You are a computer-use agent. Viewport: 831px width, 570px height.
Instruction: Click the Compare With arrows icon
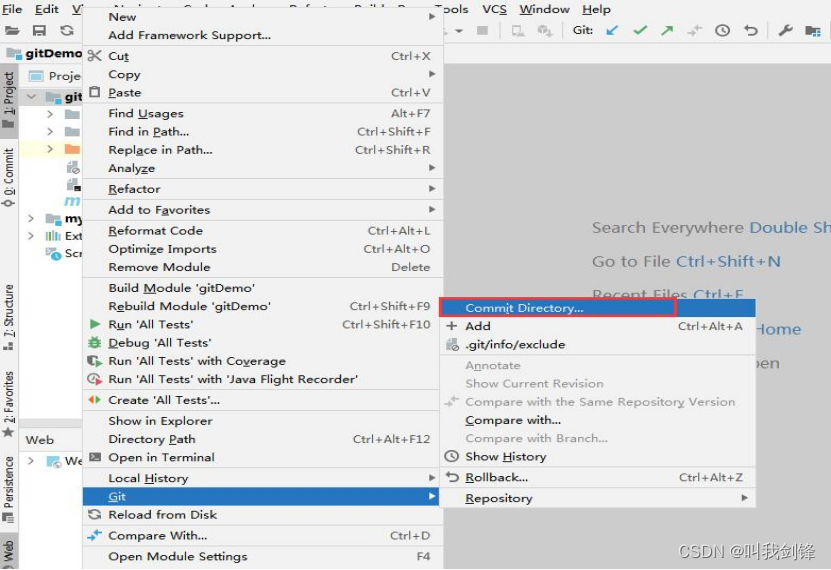pyautogui.click(x=94, y=536)
